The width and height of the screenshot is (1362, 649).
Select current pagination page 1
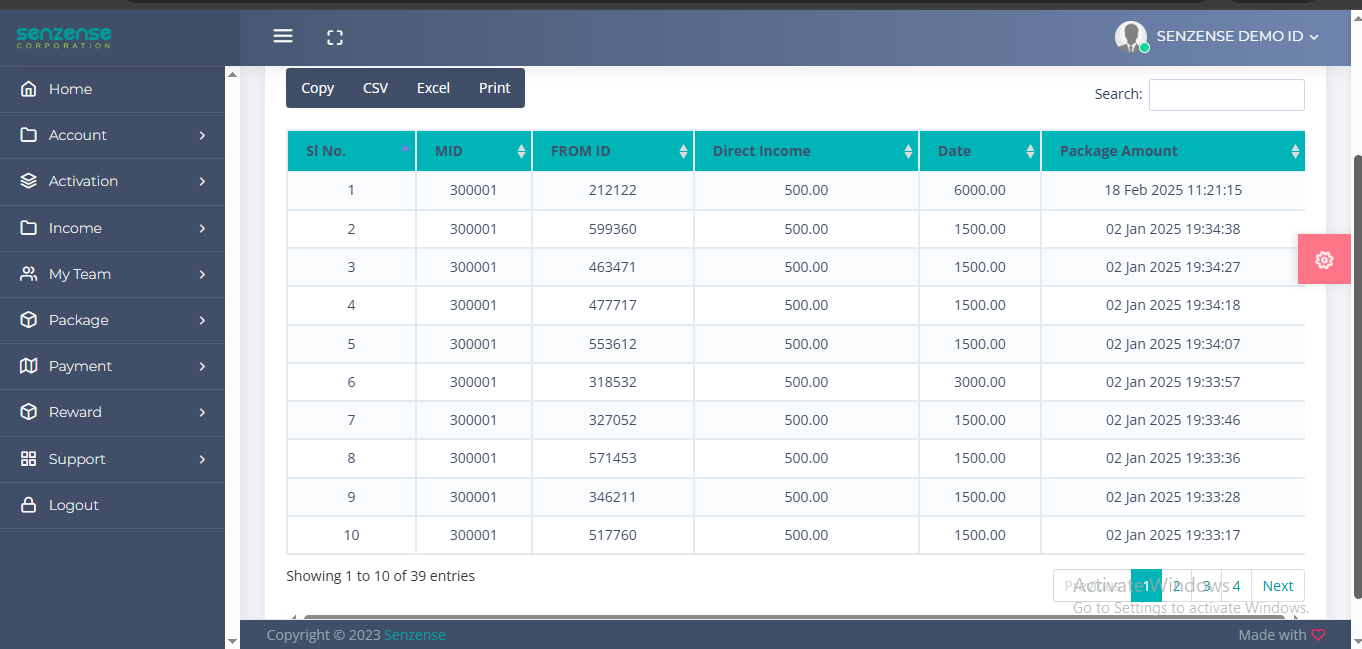[1146, 586]
